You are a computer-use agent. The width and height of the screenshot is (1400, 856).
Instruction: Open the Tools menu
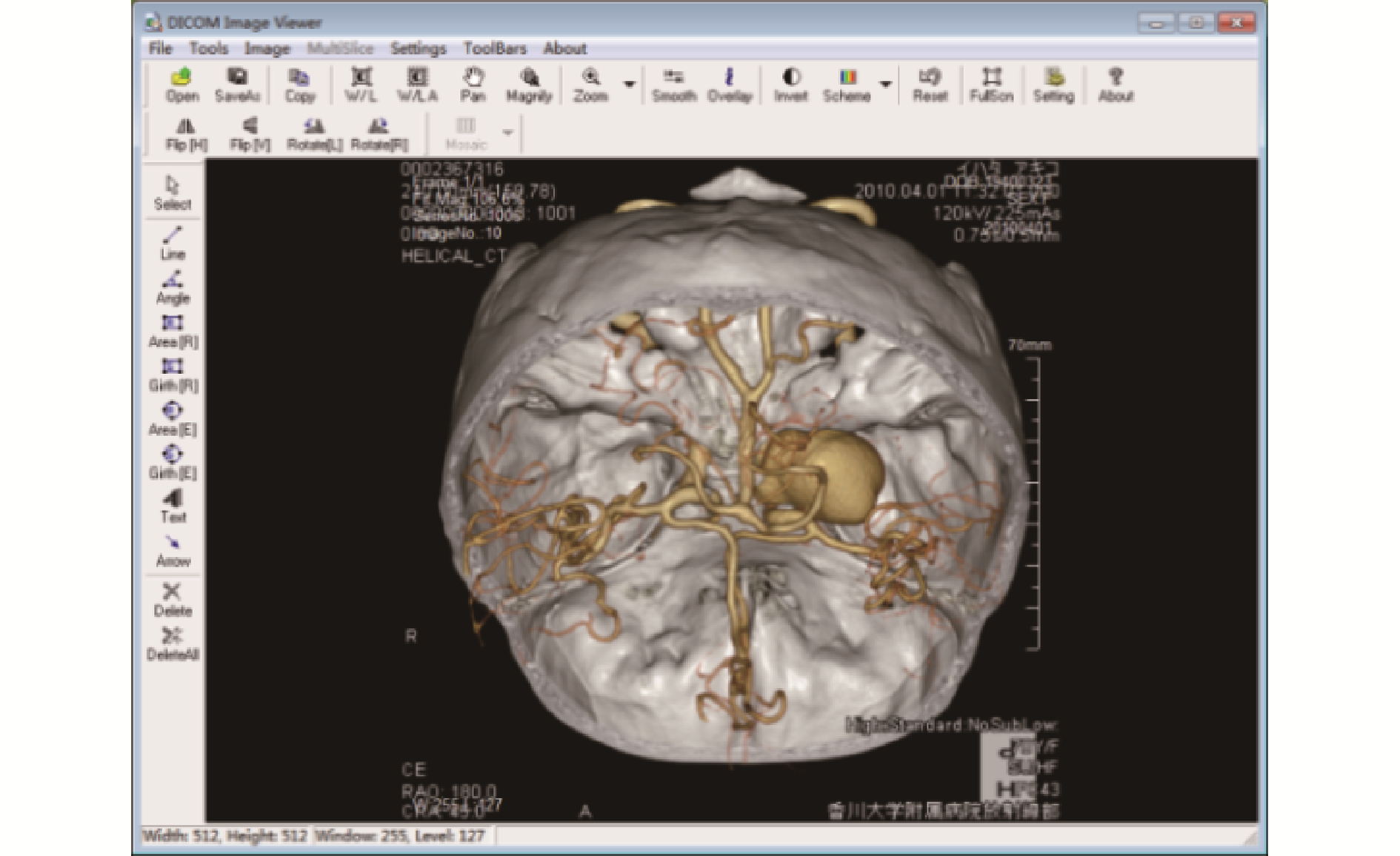pos(208,49)
